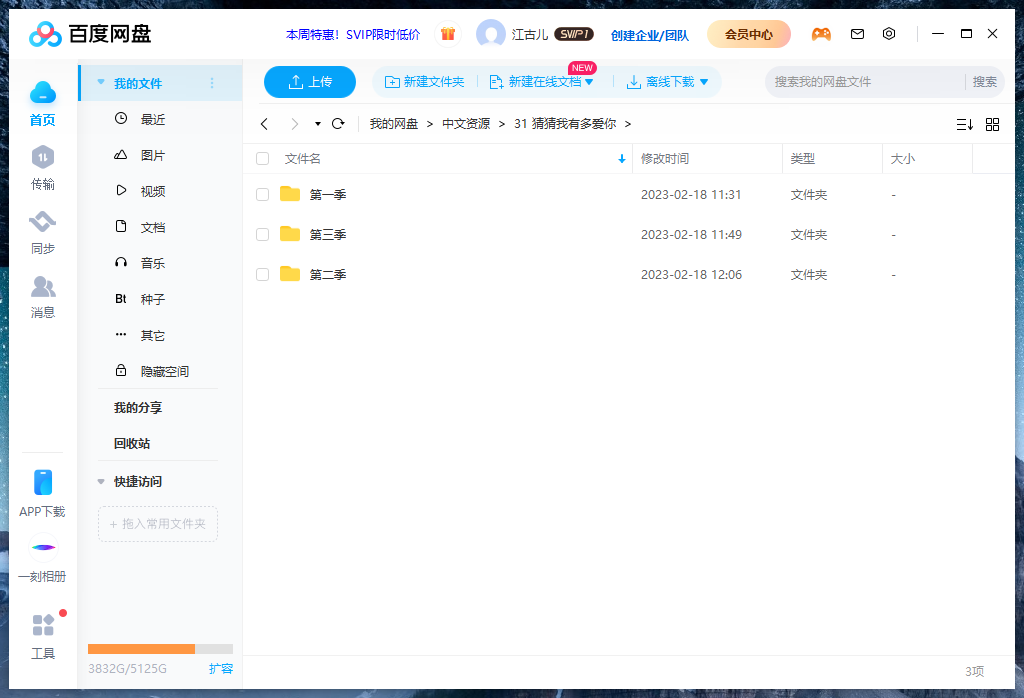Select all files via header checkbox

[262, 158]
